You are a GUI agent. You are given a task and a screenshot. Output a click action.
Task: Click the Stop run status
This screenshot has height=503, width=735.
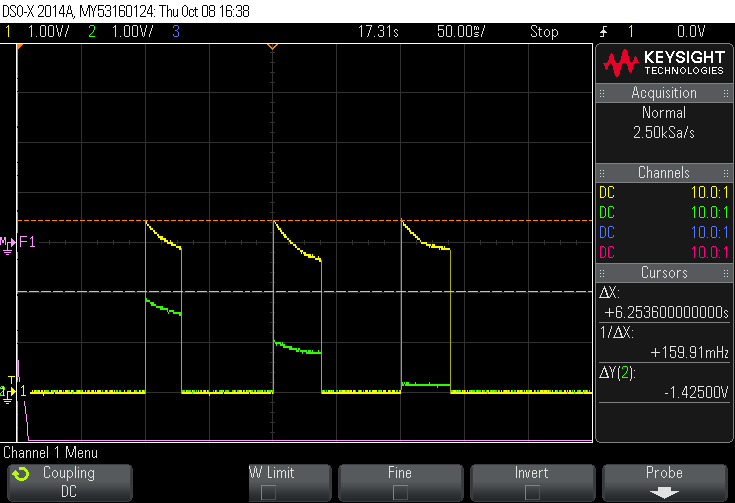tap(544, 32)
